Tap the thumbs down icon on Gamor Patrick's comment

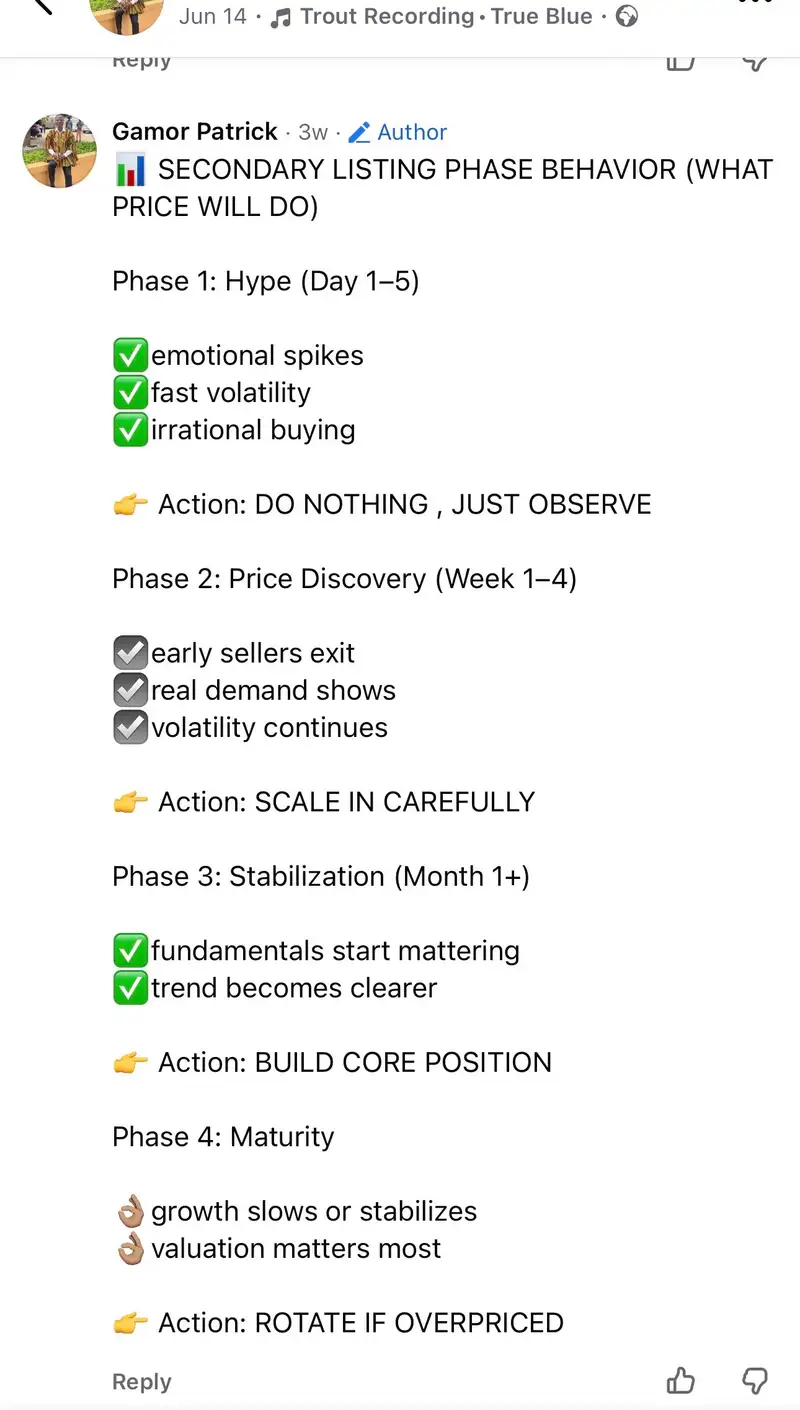point(755,1381)
